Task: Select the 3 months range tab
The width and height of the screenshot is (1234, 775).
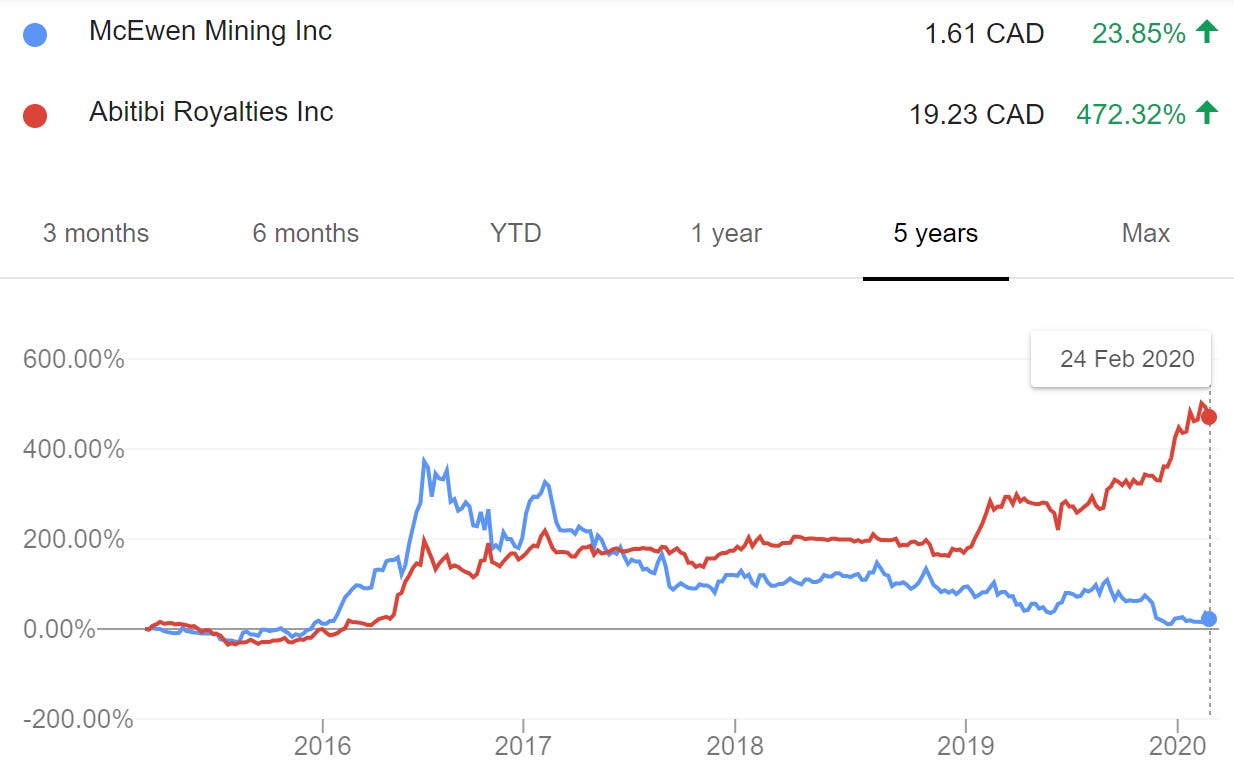Action: 96,234
